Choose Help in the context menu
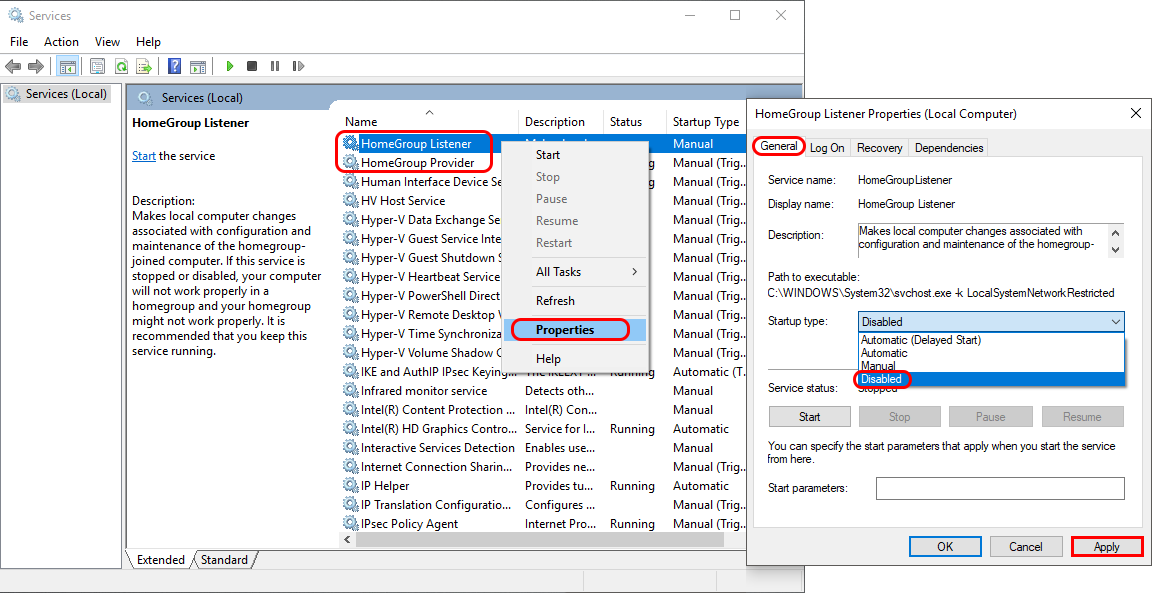The image size is (1152, 593). 575,359
